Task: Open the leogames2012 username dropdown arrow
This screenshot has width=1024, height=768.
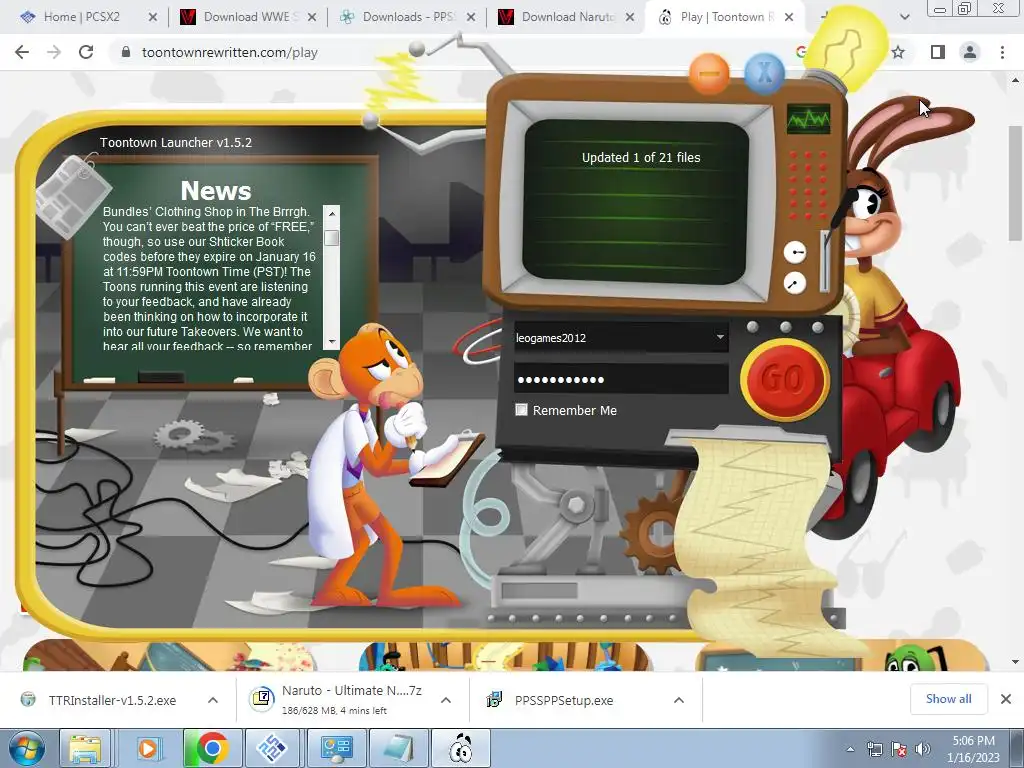Action: tap(720, 337)
